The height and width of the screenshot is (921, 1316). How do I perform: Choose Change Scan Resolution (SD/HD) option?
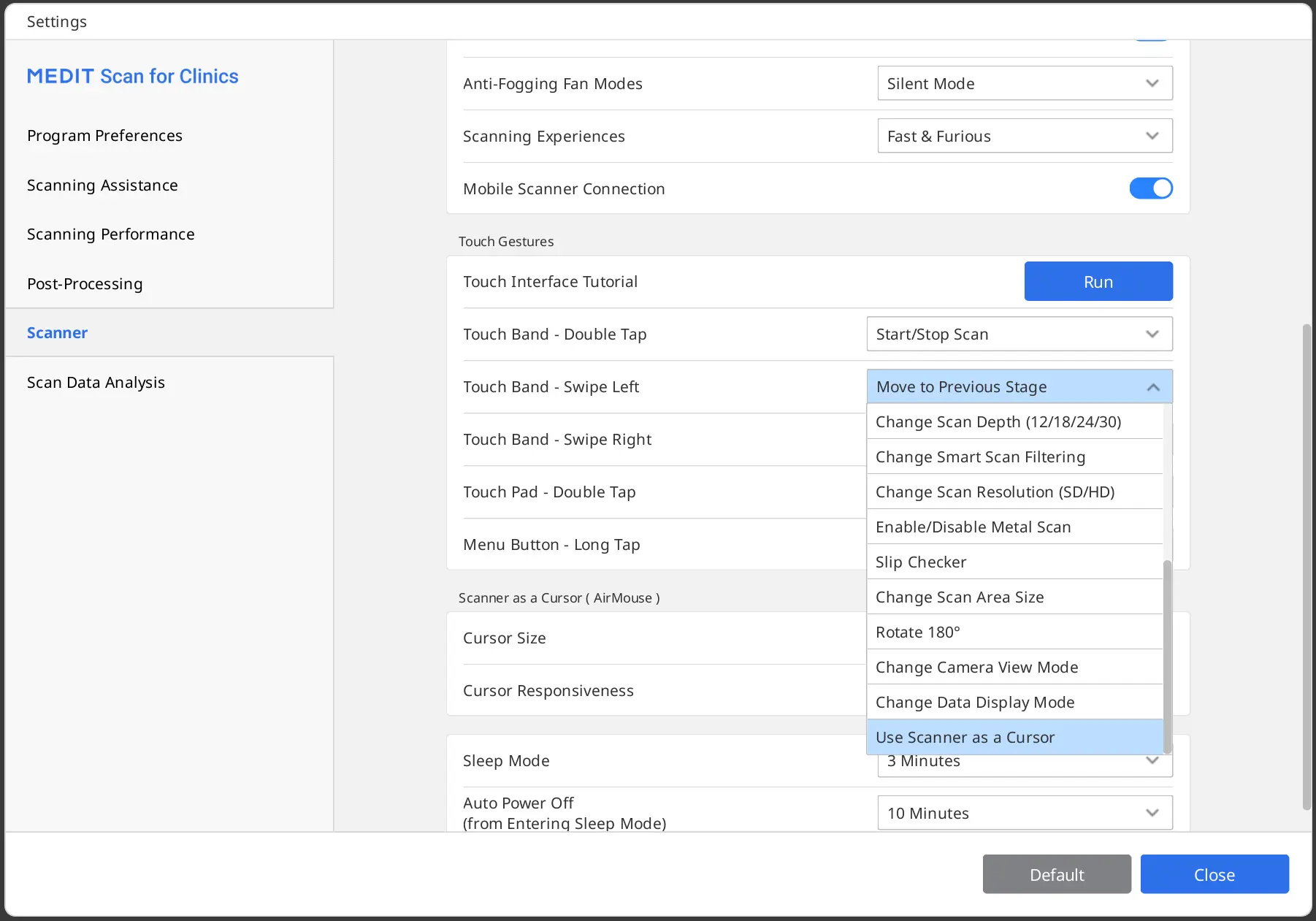tap(1014, 492)
